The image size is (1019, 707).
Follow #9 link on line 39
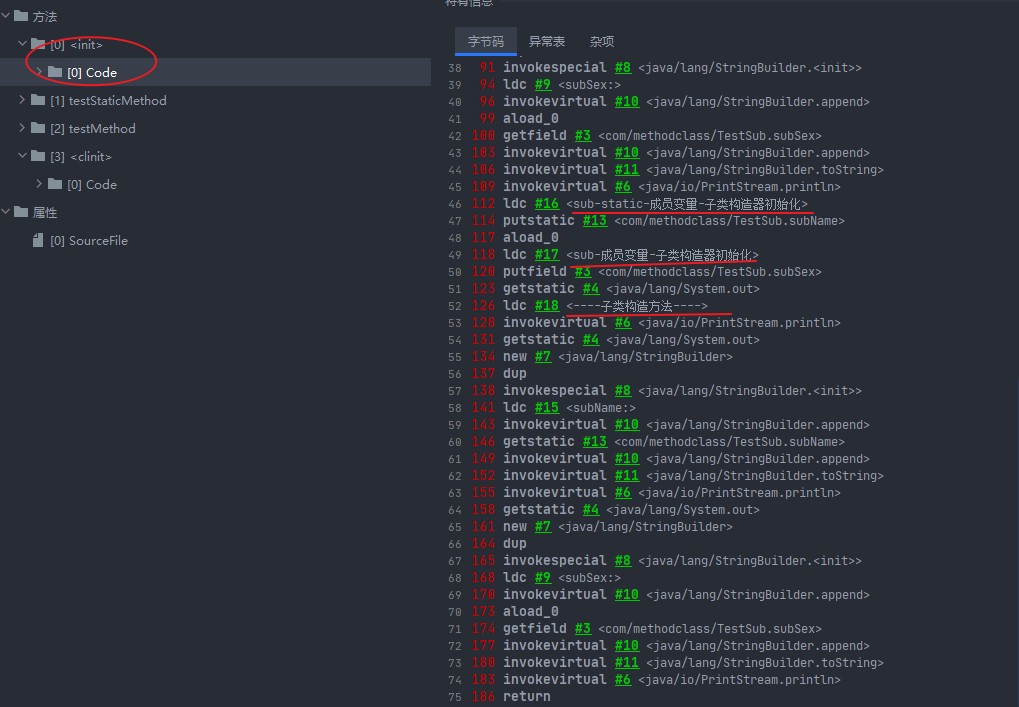(x=543, y=84)
